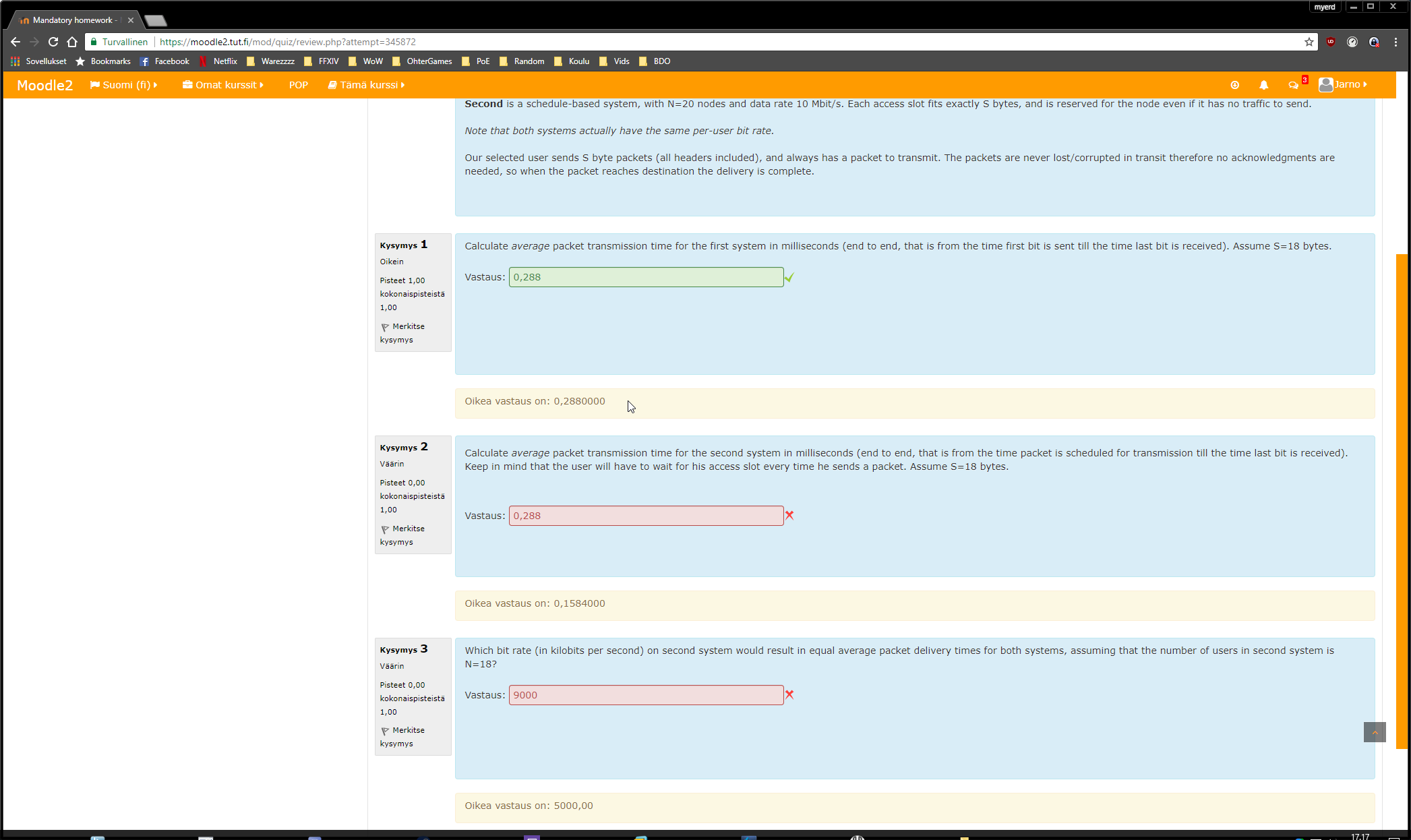
Task: Flag question 2 with Merkitse kysymys
Action: 403,535
